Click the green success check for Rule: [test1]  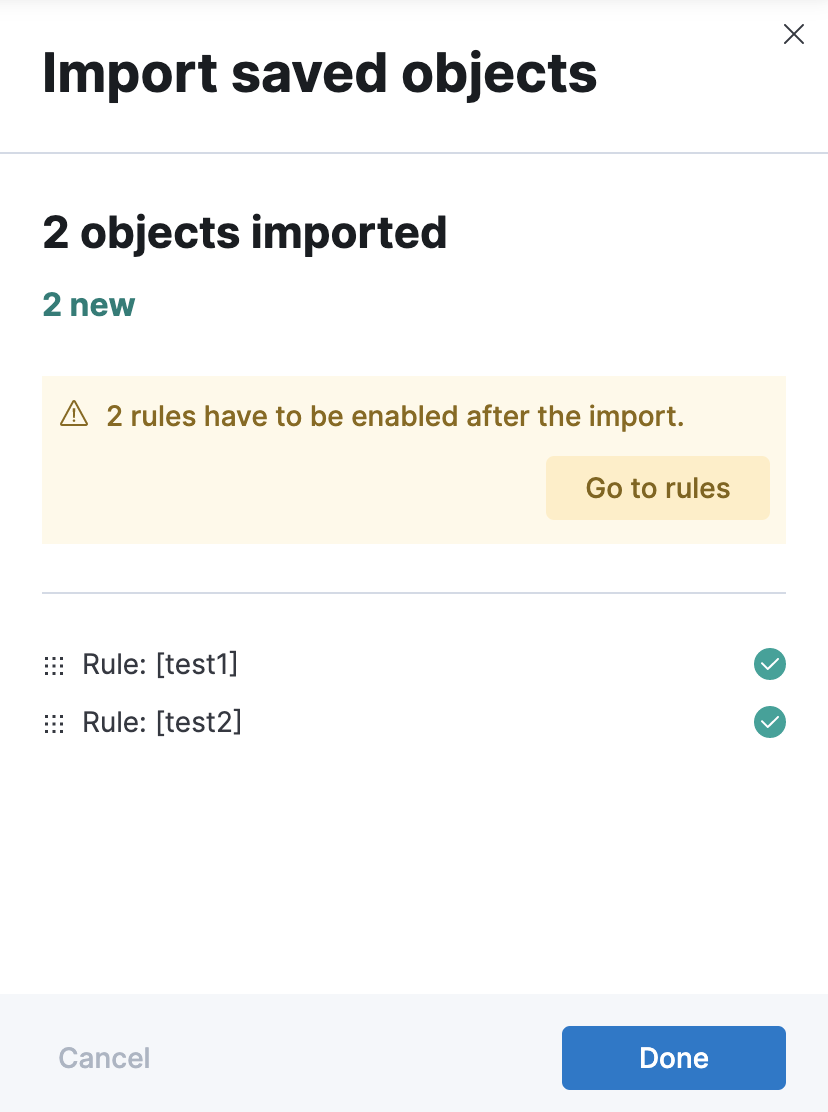pyautogui.click(x=769, y=664)
